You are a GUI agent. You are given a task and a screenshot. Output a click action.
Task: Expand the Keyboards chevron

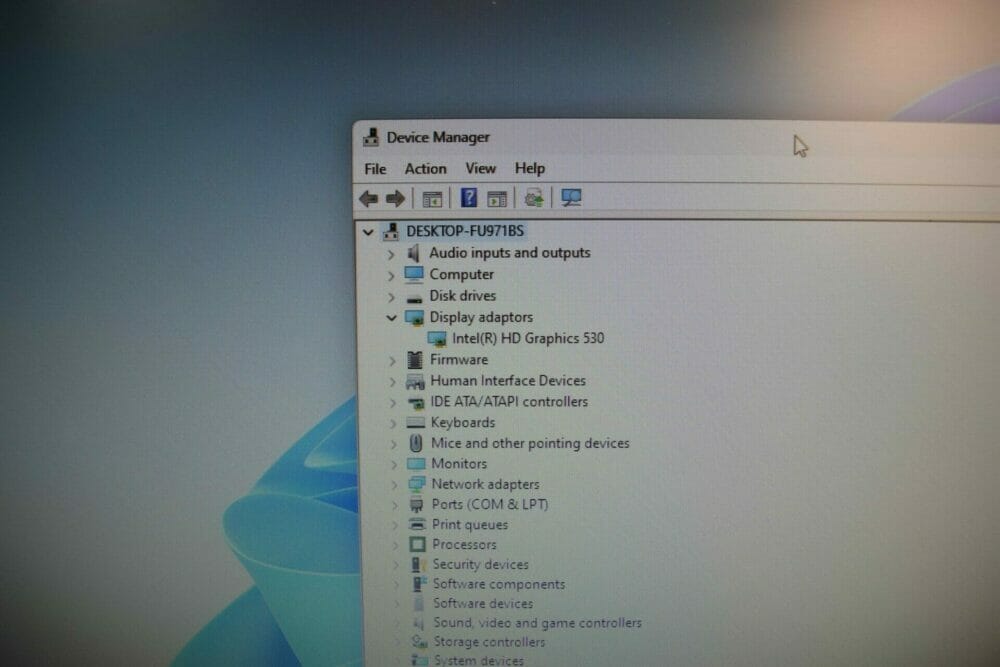pyautogui.click(x=393, y=423)
